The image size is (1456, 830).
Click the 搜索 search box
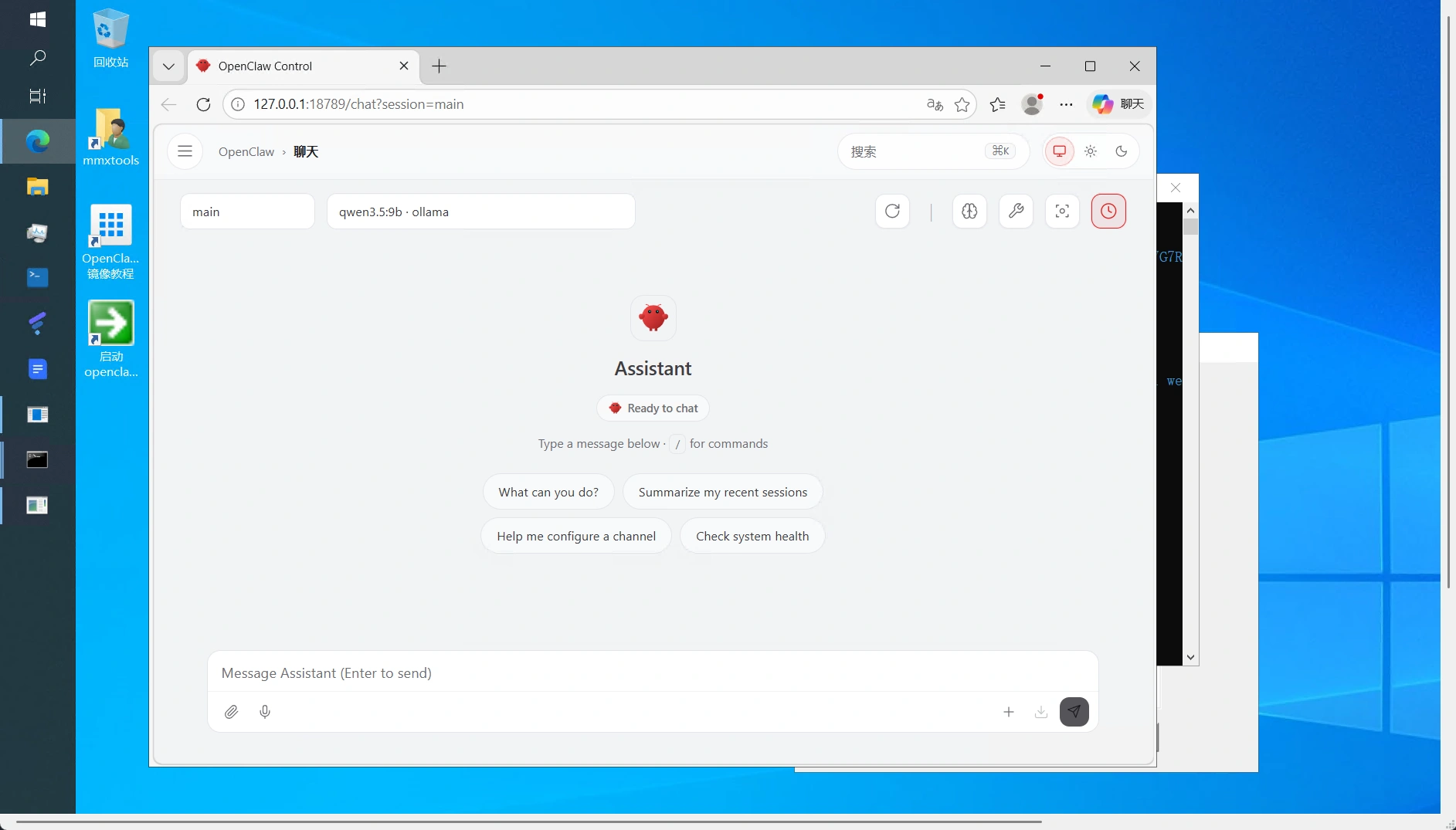934,151
